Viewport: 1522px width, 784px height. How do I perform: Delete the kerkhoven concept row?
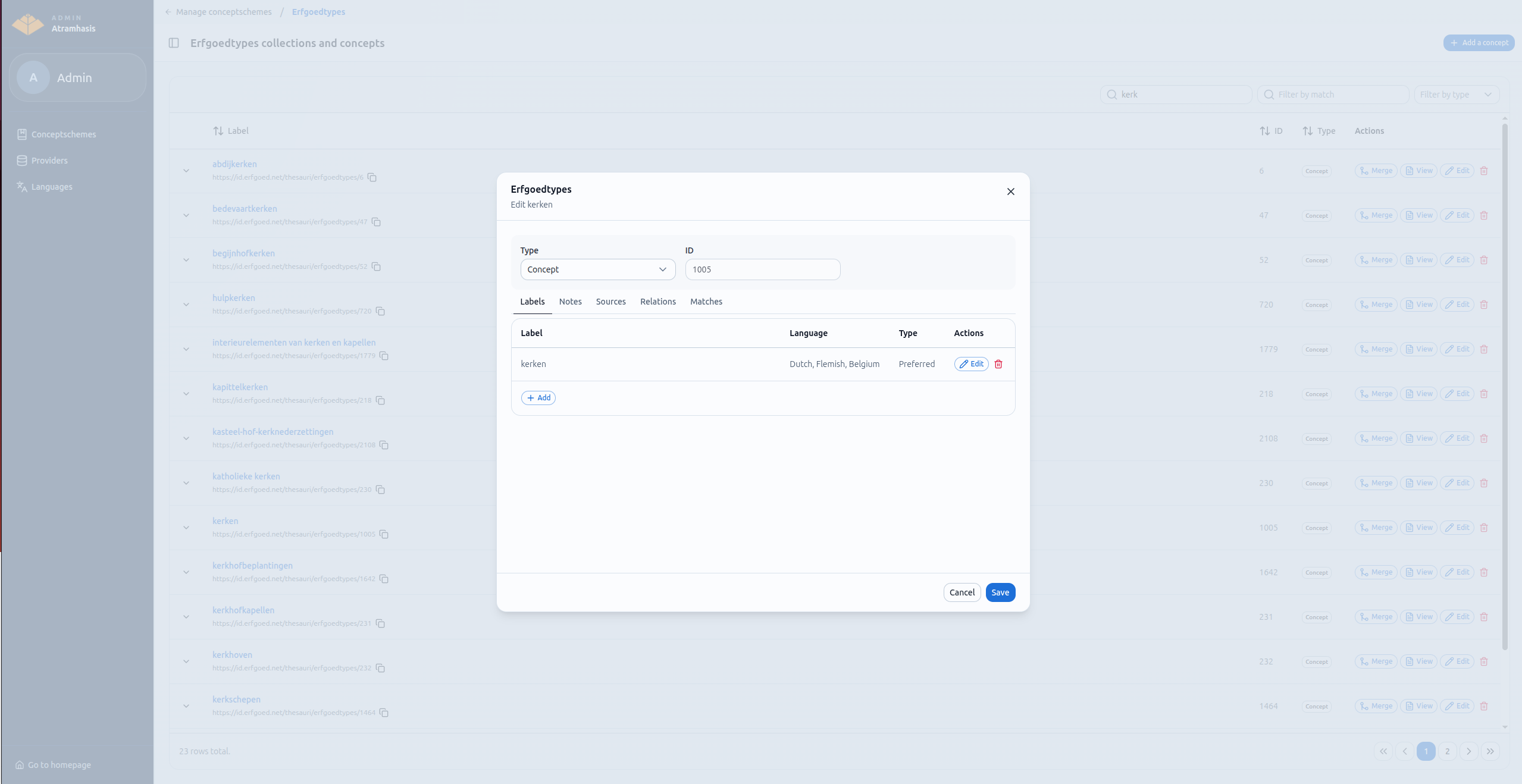pyautogui.click(x=1484, y=661)
